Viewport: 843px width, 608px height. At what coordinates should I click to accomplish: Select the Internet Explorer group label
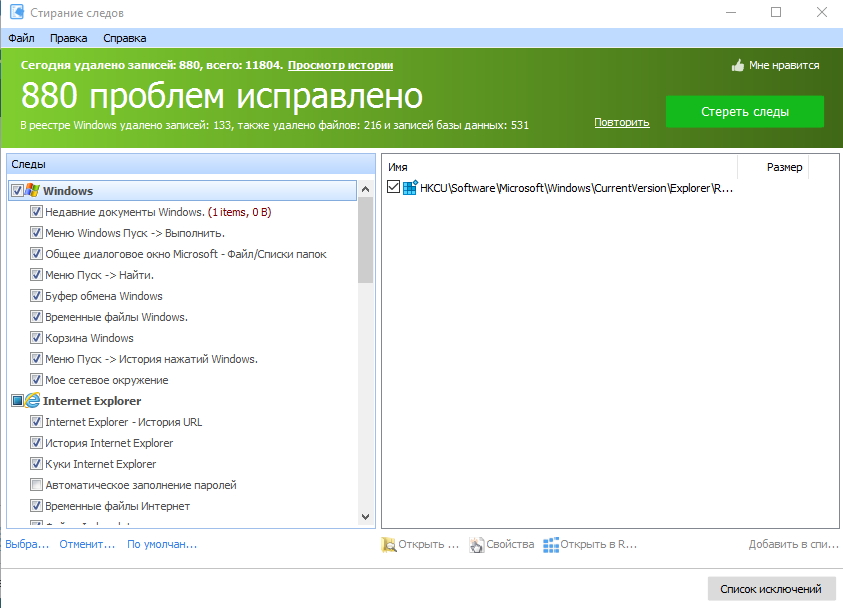pyautogui.click(x=92, y=401)
